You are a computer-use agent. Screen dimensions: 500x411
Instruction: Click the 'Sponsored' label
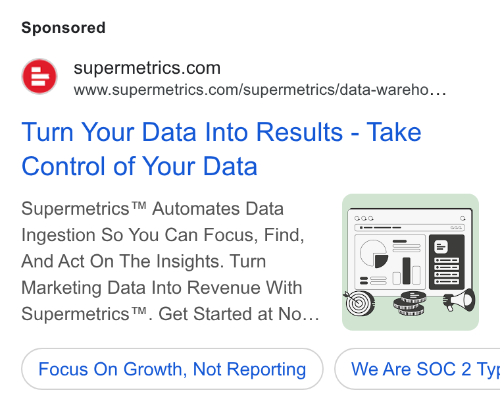(63, 28)
